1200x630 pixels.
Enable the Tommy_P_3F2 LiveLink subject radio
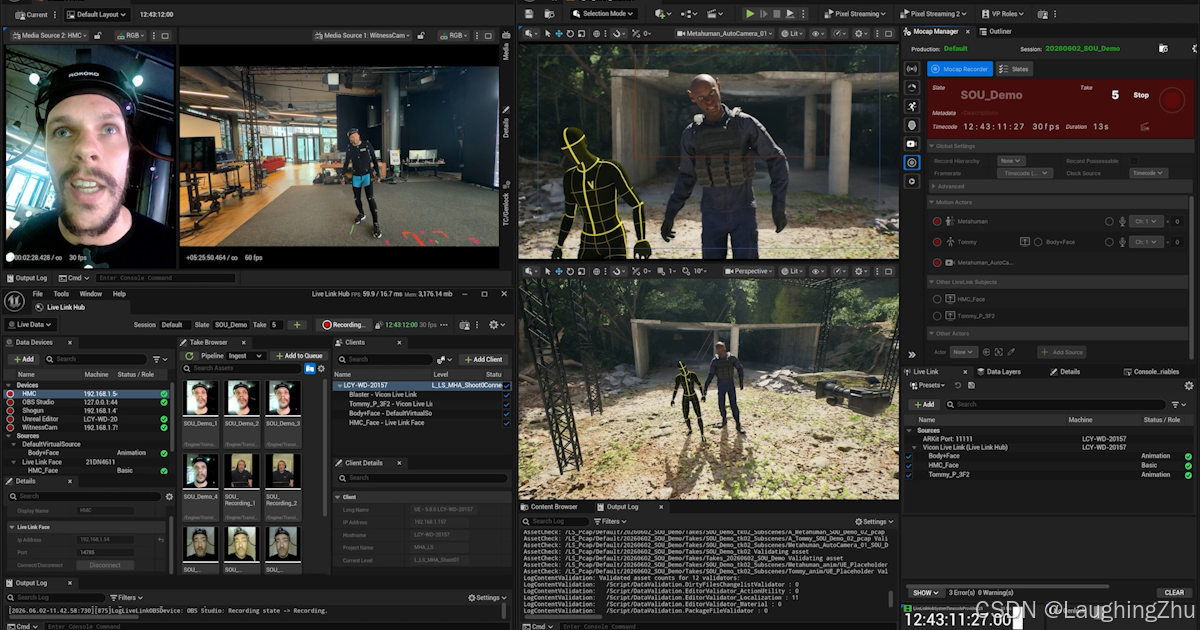pyautogui.click(x=937, y=315)
